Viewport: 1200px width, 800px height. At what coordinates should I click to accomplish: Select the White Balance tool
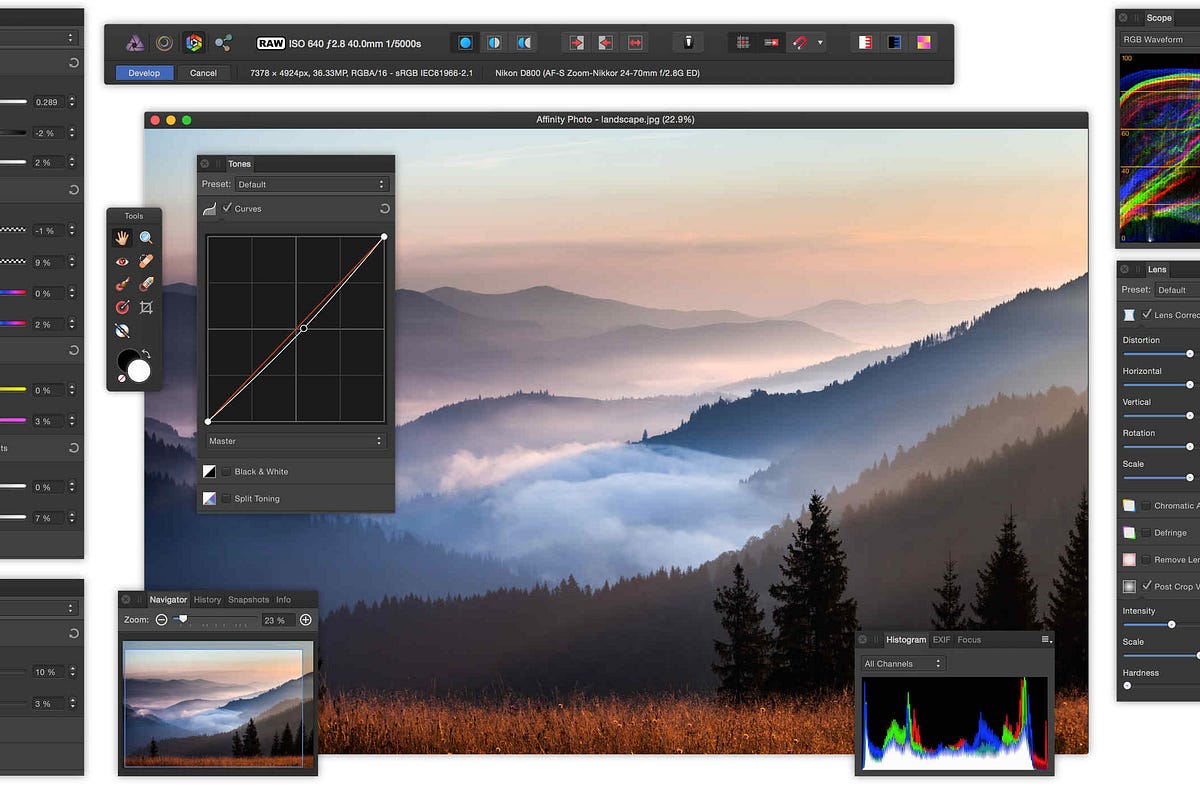pos(122,330)
